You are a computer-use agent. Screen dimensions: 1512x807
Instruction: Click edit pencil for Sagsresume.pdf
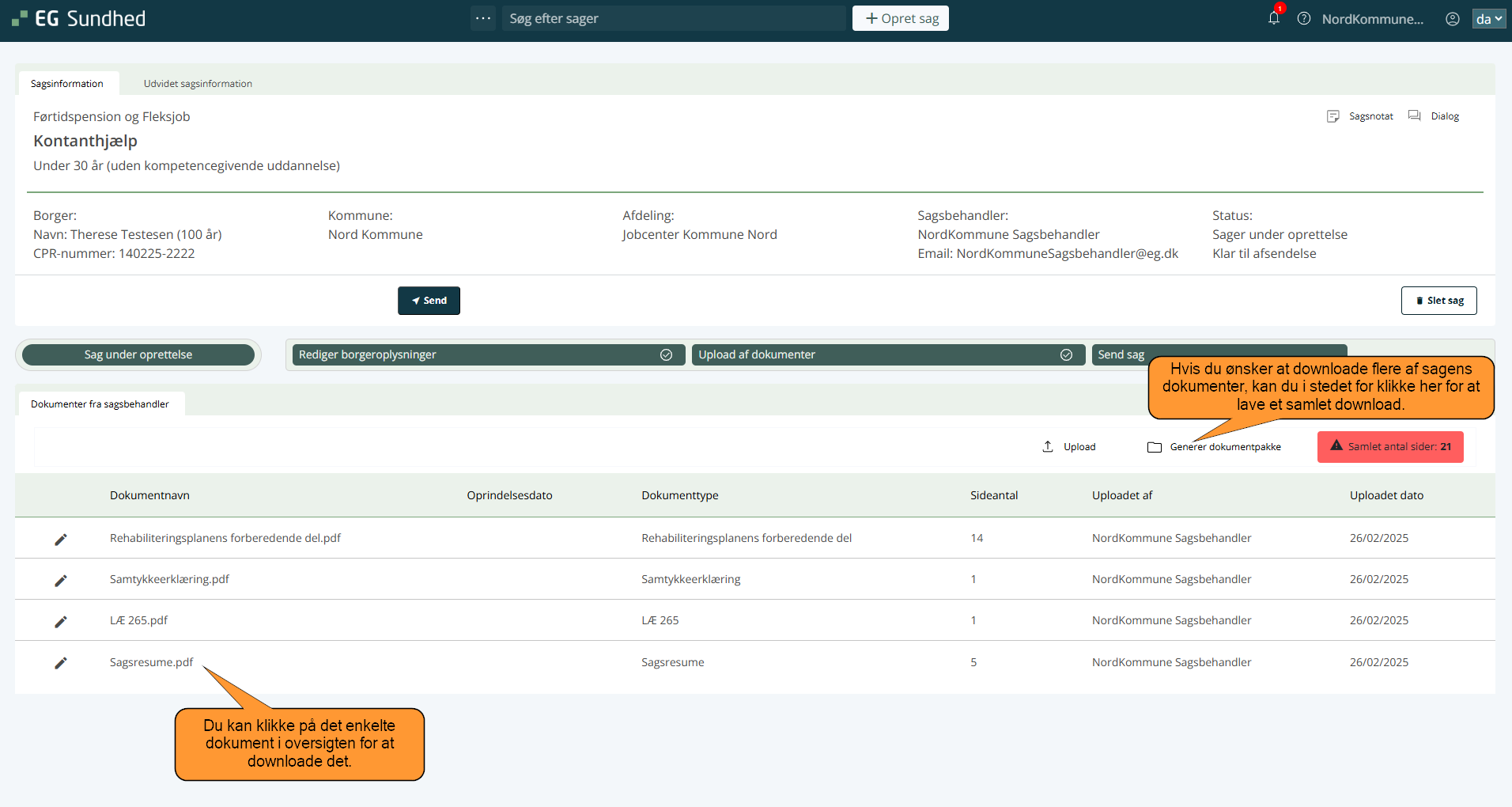61,663
